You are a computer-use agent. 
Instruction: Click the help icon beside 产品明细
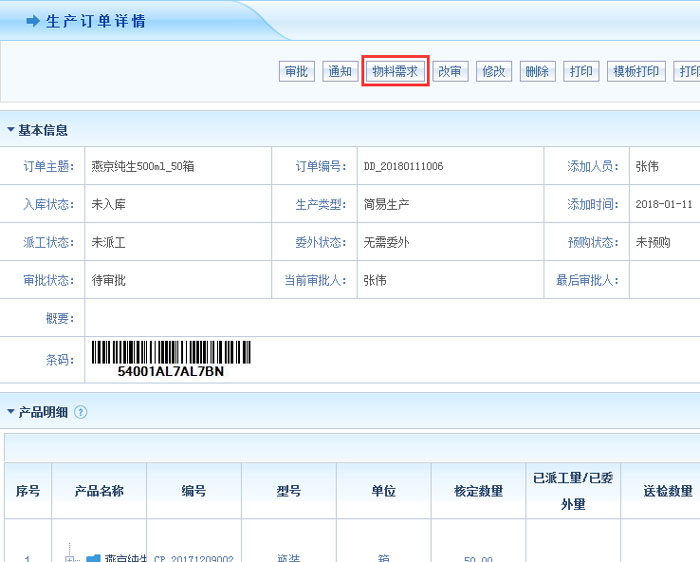coord(81,412)
